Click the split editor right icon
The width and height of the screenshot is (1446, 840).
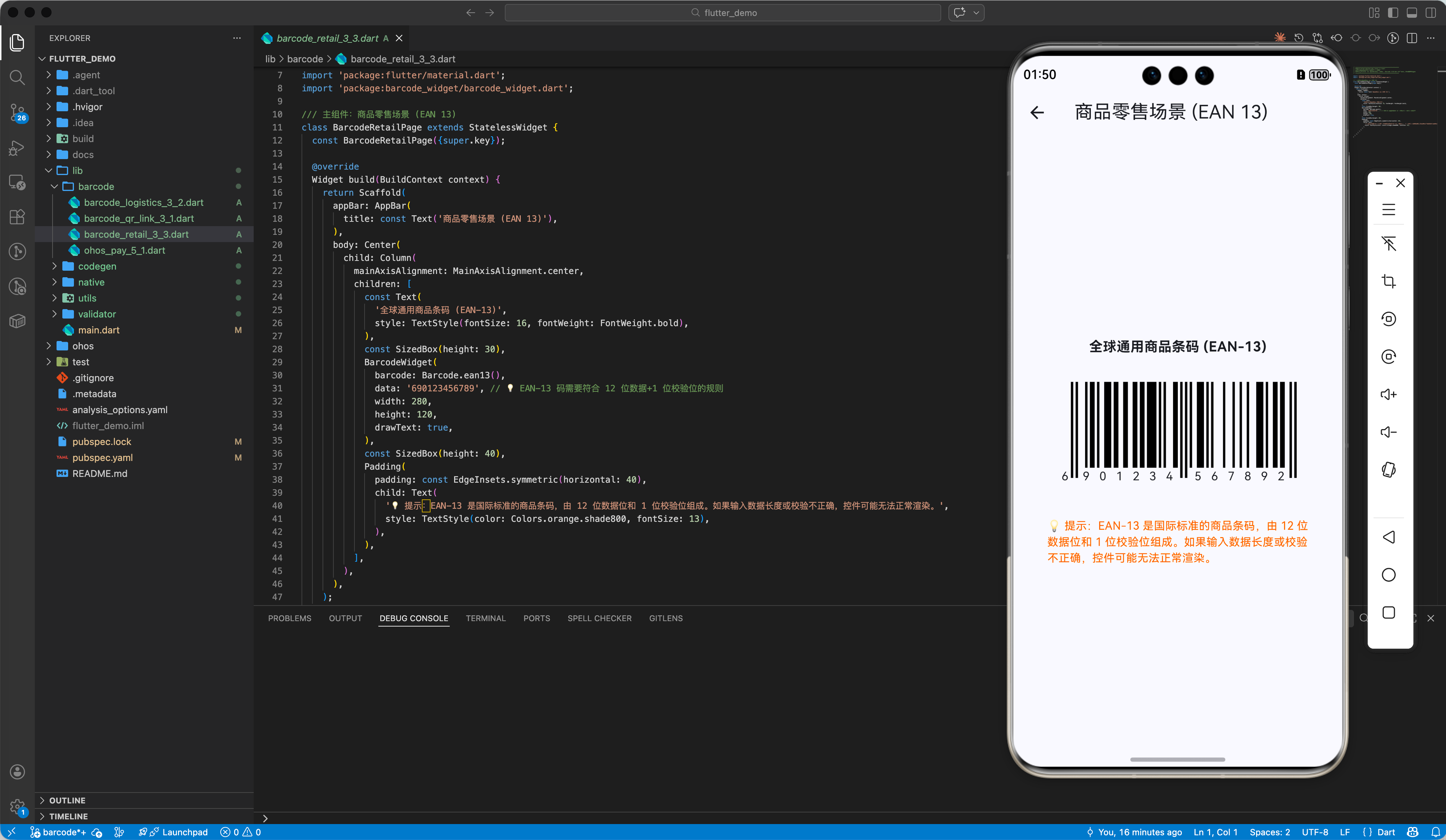(x=1412, y=38)
